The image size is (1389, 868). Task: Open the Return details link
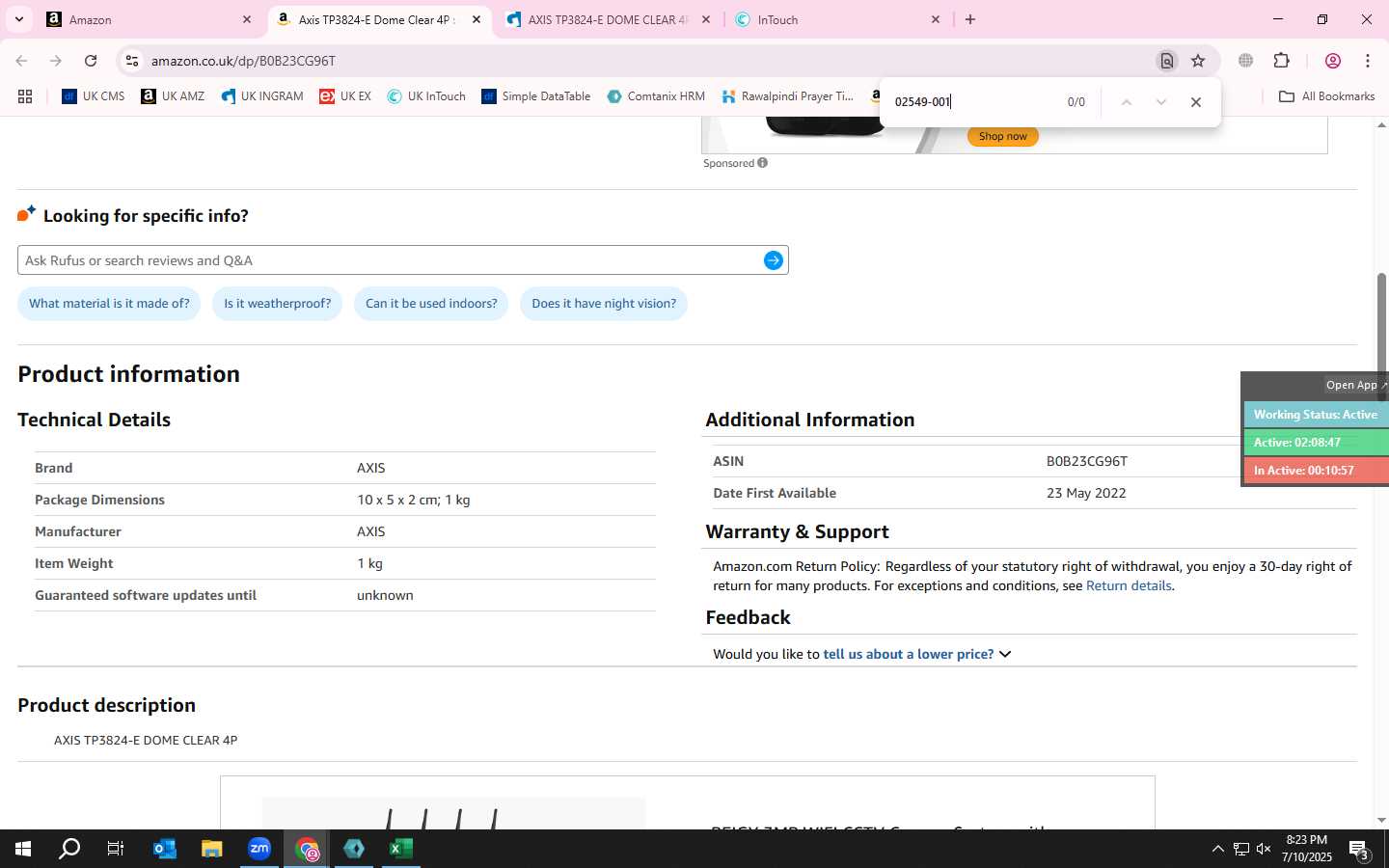(1129, 585)
